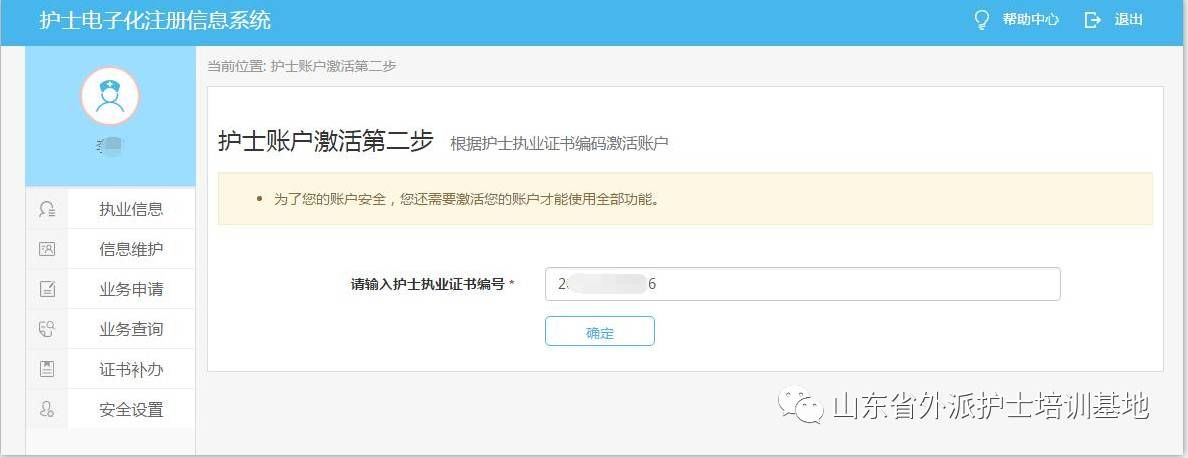
Task: Click the nurse avatar picture
Action: click(x=110, y=96)
